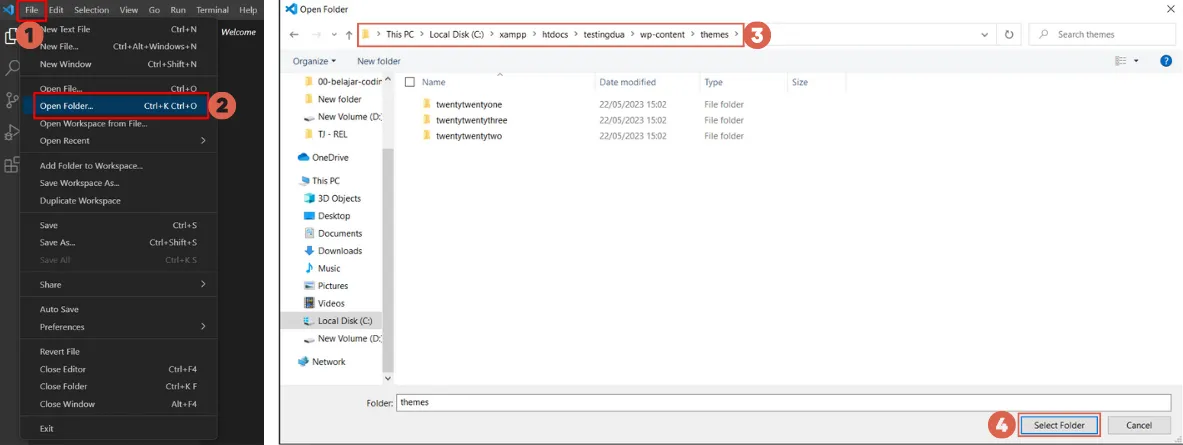1183x445 pixels.
Task: Sort by the Type column header
Action: click(713, 82)
